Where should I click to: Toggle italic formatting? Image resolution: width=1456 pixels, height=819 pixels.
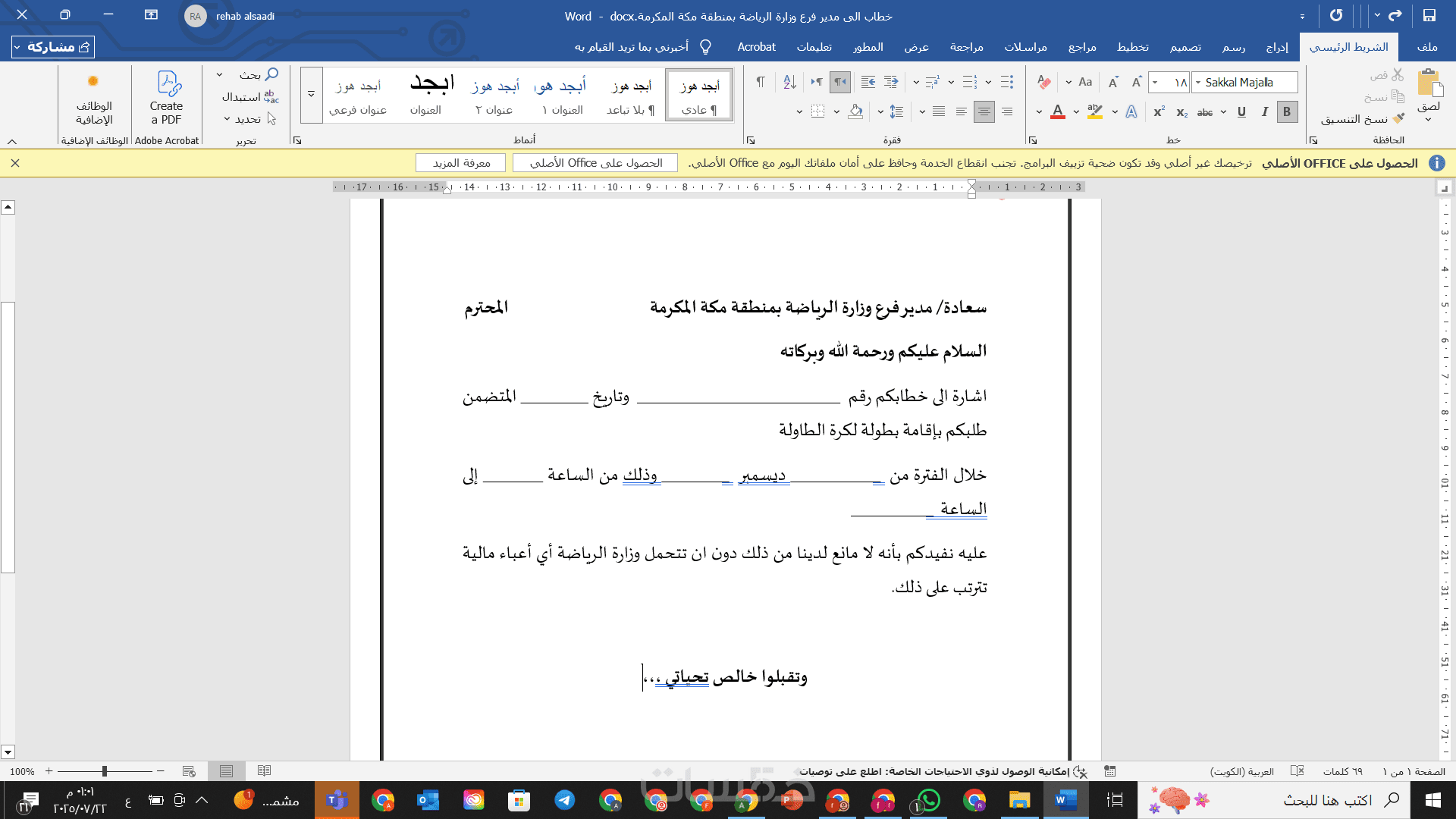click(1264, 112)
